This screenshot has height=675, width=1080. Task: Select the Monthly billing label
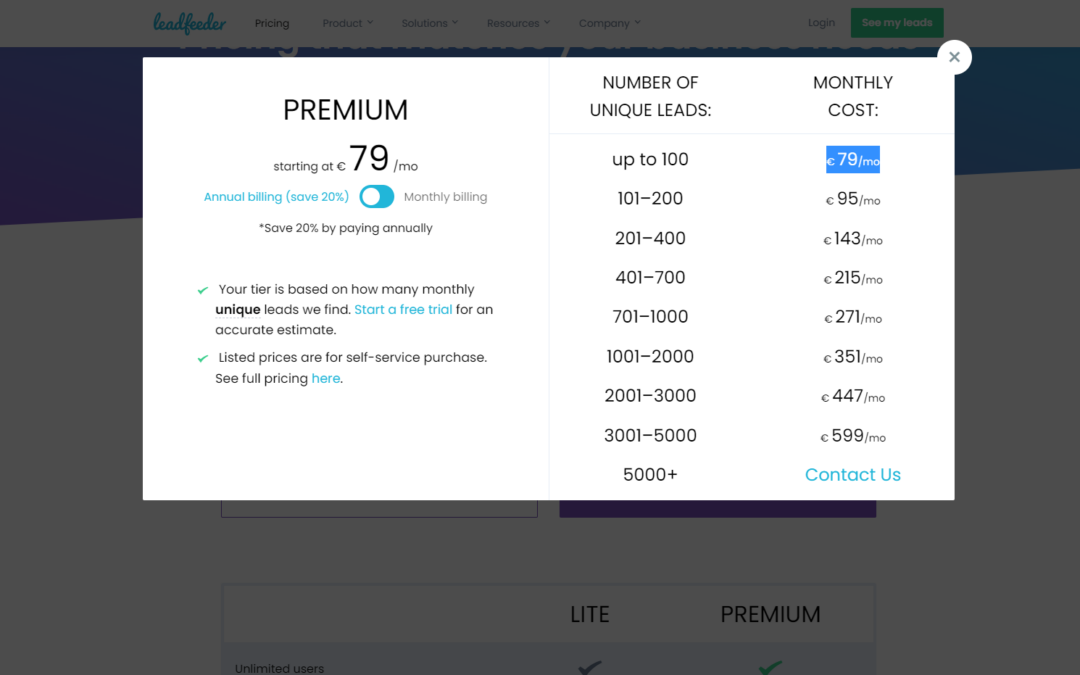446,197
